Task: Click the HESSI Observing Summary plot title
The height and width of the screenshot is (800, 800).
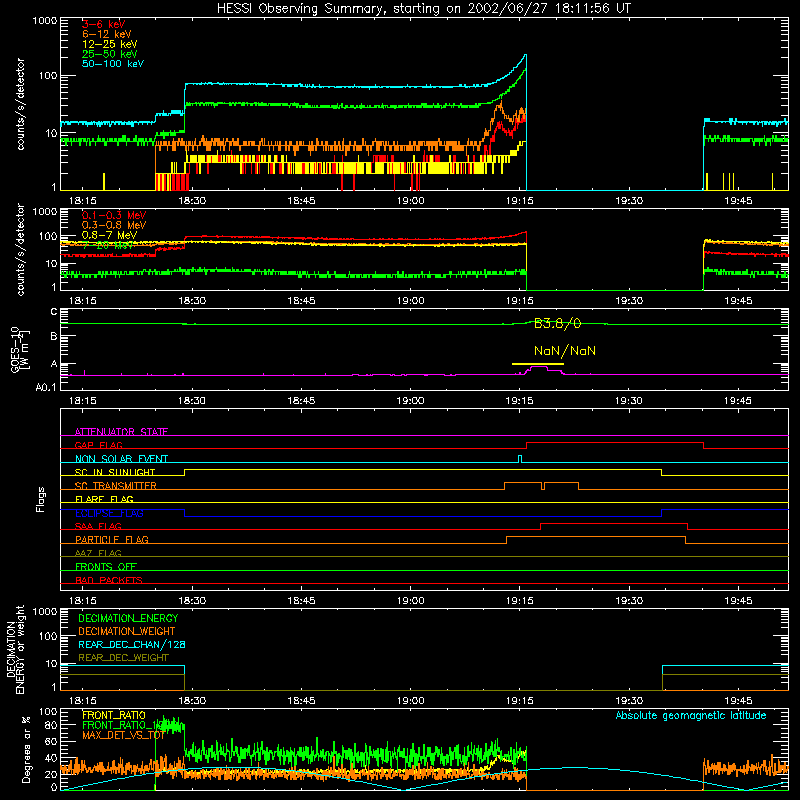Action: [424, 9]
